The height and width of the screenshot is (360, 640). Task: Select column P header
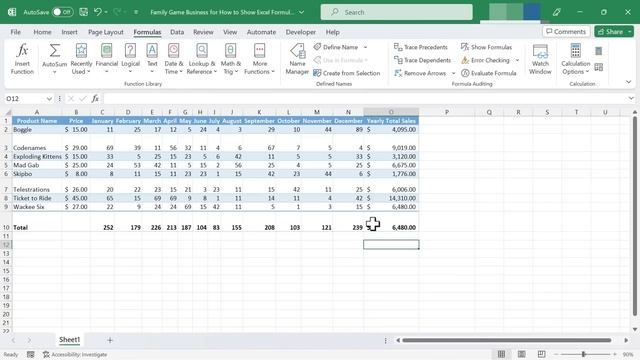coord(447,112)
